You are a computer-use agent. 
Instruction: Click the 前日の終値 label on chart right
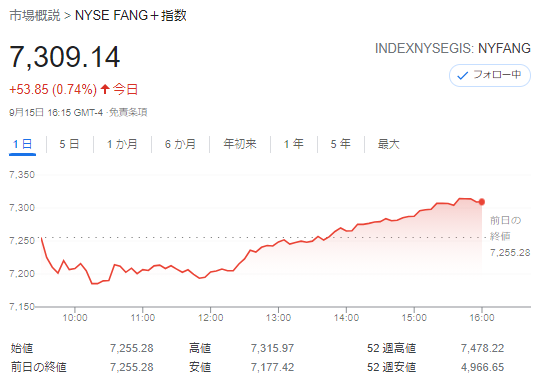pyautogui.click(x=505, y=228)
